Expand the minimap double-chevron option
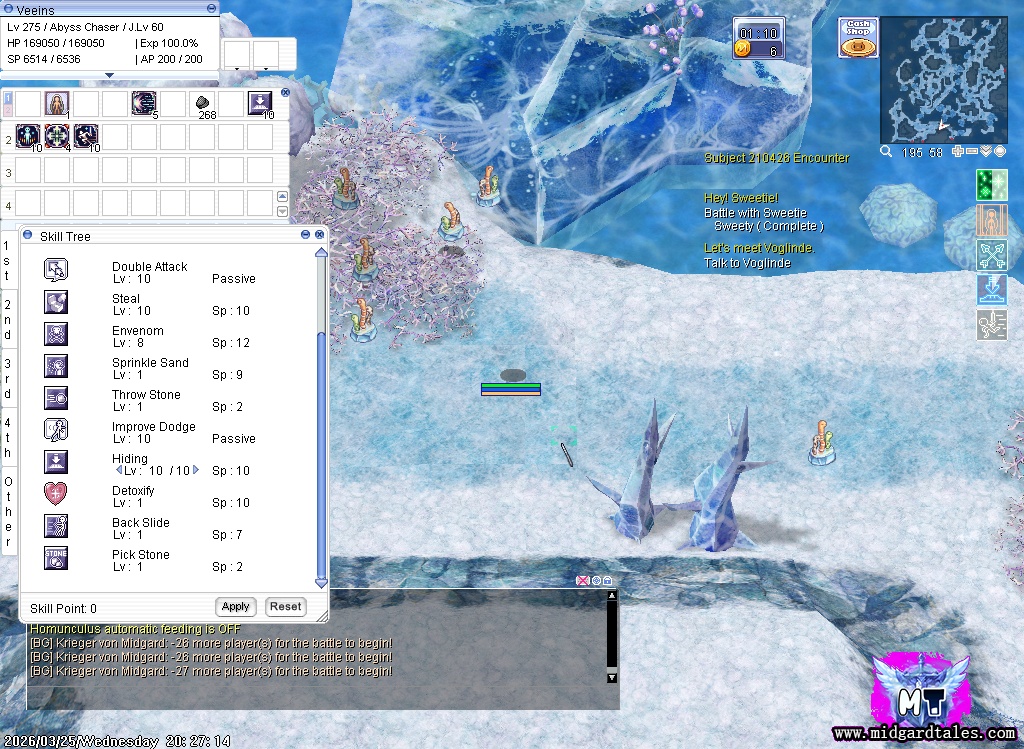The image size is (1024, 749). pos(986,151)
